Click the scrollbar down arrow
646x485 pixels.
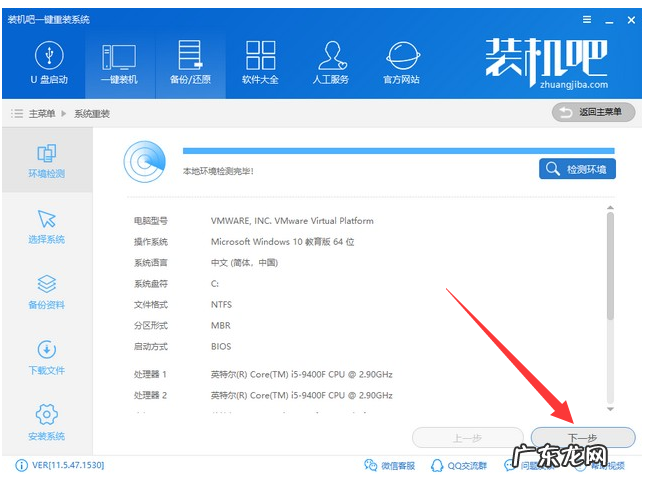[611, 409]
